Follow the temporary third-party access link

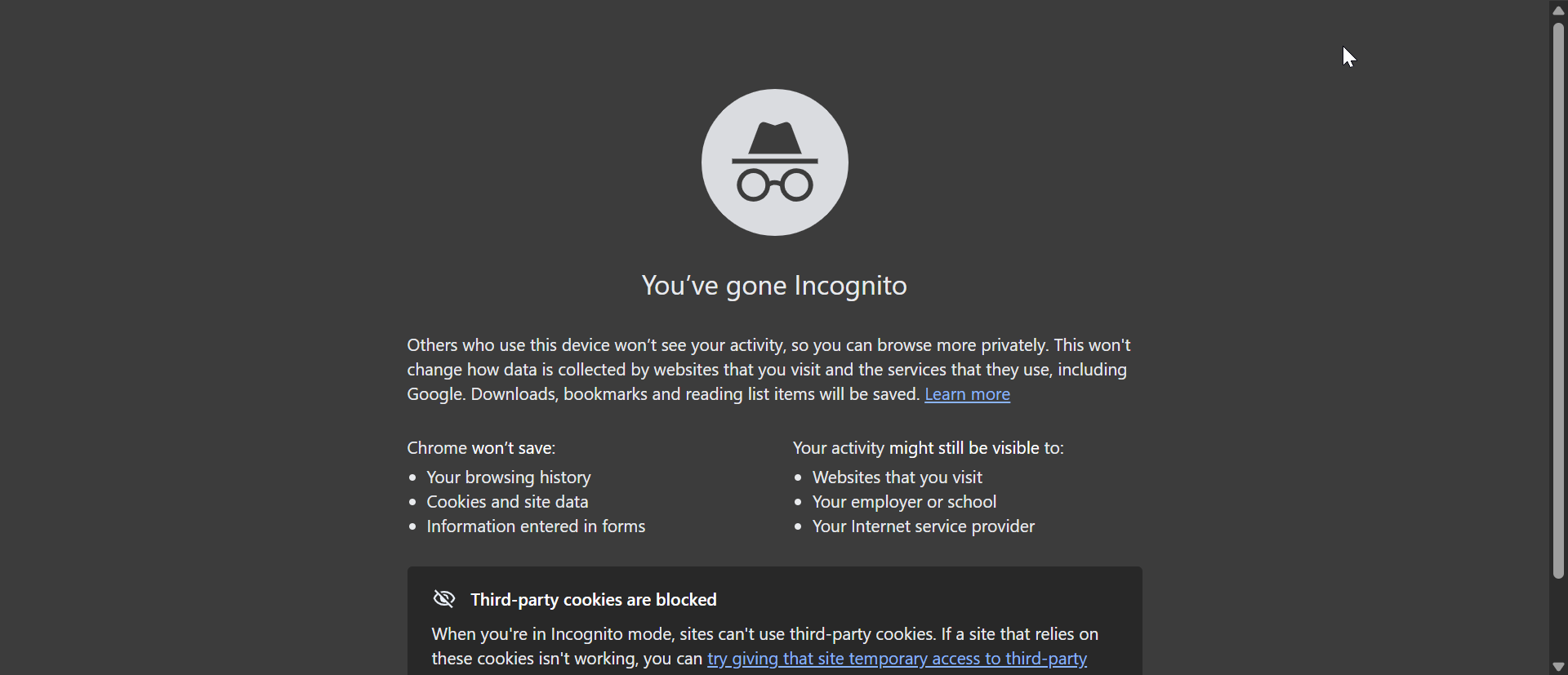(897, 659)
